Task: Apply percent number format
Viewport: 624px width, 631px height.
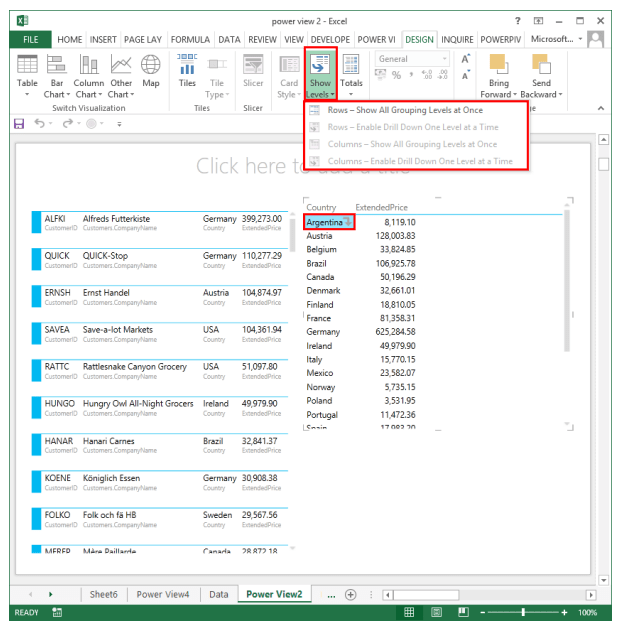Action: (x=396, y=75)
